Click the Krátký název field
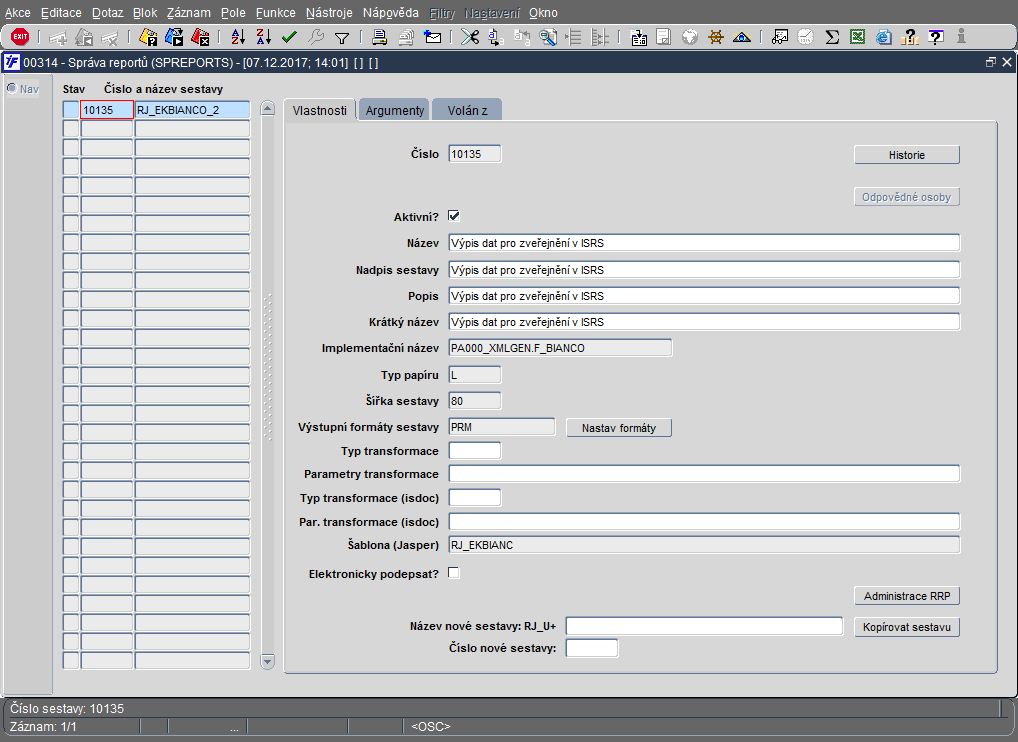Viewport: 1018px width, 742px height. click(x=704, y=321)
